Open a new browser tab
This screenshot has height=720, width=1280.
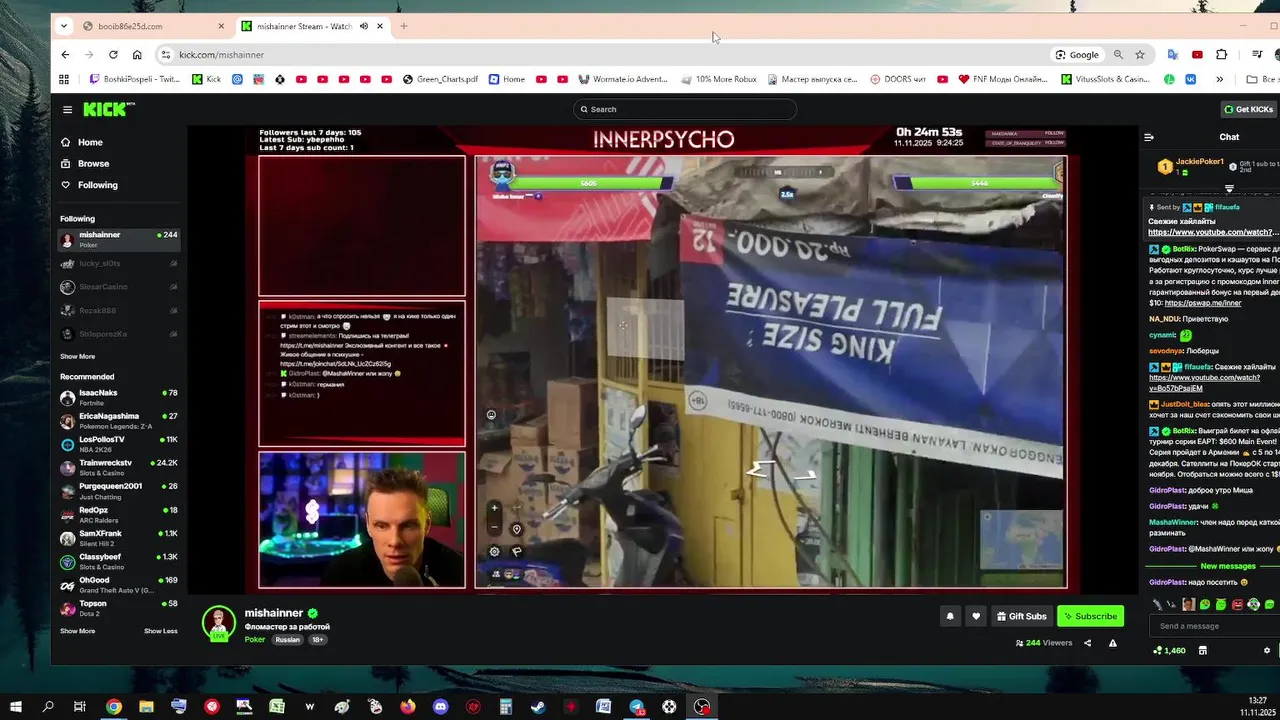click(404, 26)
